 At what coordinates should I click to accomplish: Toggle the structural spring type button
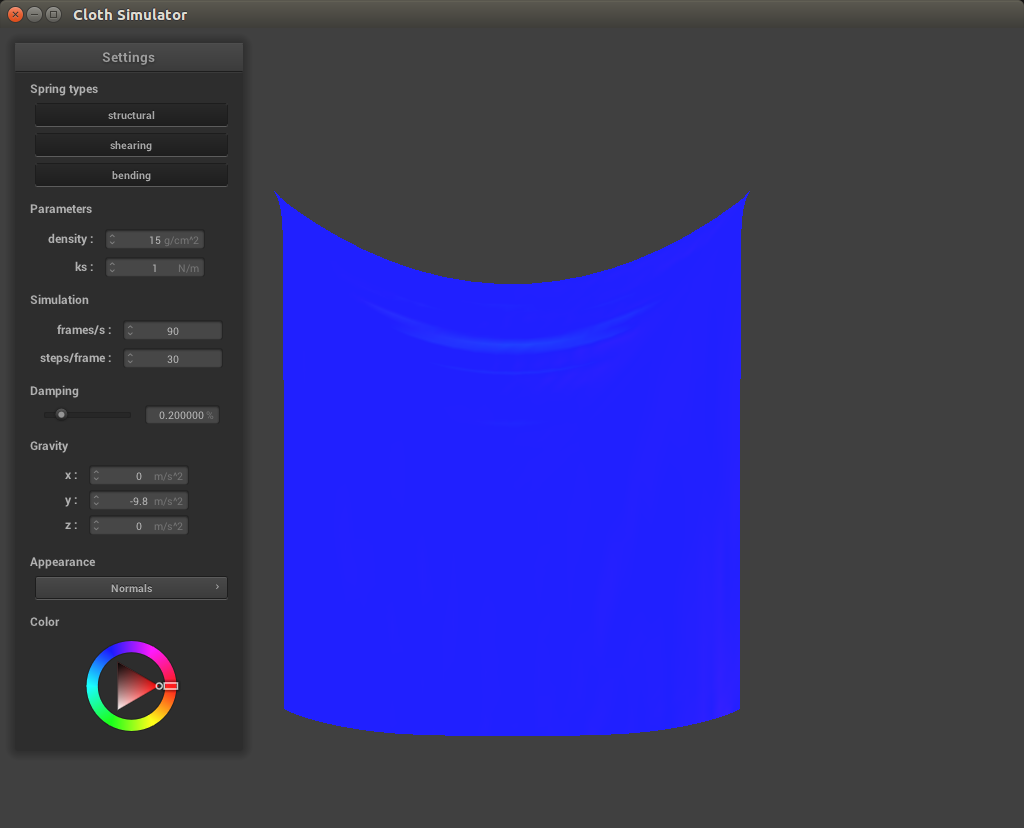pyautogui.click(x=131, y=115)
